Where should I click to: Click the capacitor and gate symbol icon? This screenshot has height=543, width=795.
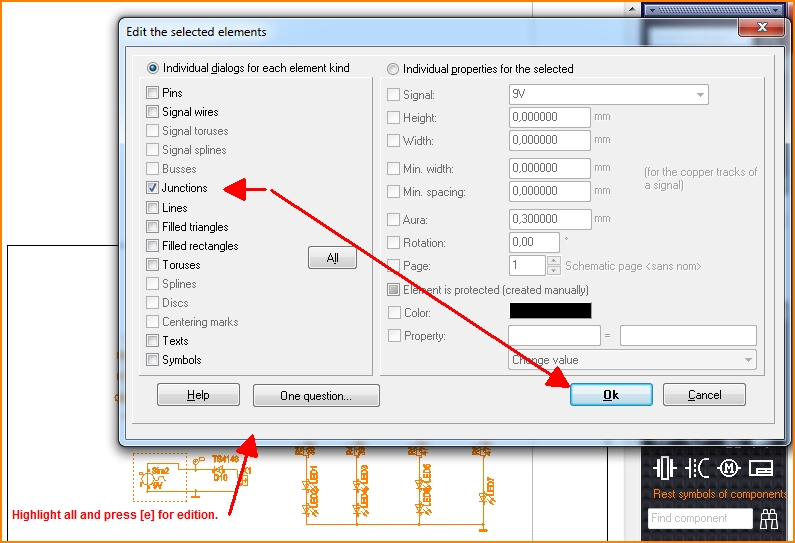click(698, 468)
